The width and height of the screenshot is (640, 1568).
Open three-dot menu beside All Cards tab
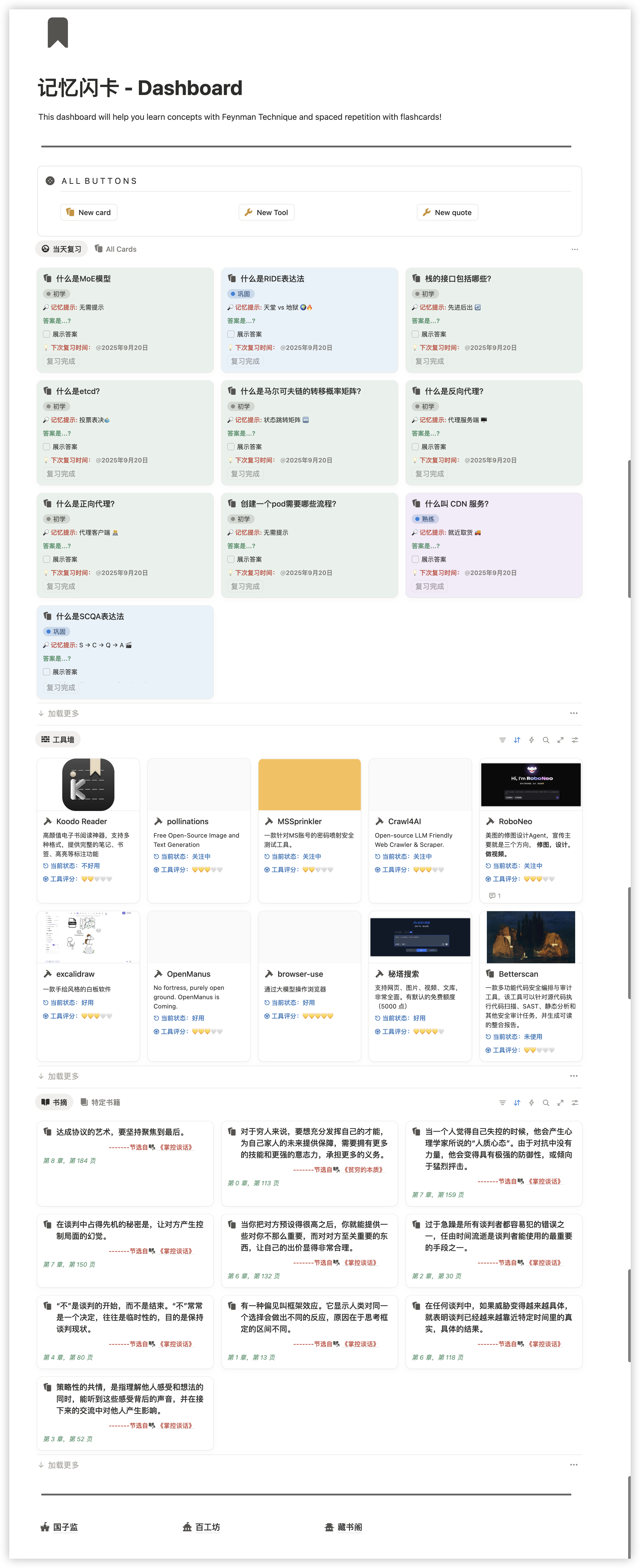(x=575, y=250)
